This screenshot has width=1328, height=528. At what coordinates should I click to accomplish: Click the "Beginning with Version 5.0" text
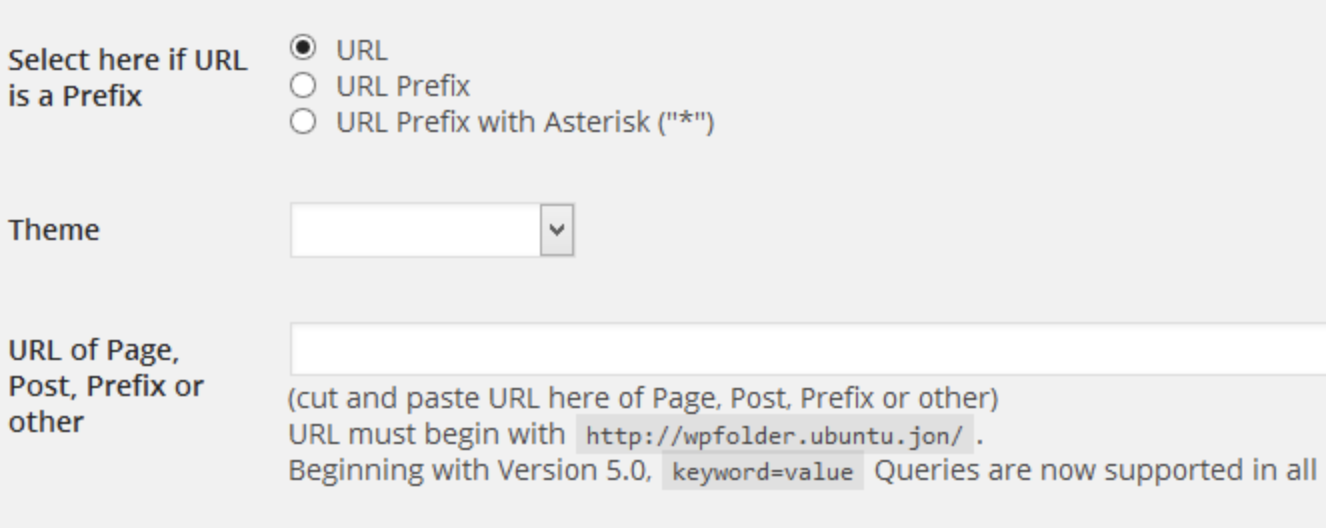click(x=468, y=471)
